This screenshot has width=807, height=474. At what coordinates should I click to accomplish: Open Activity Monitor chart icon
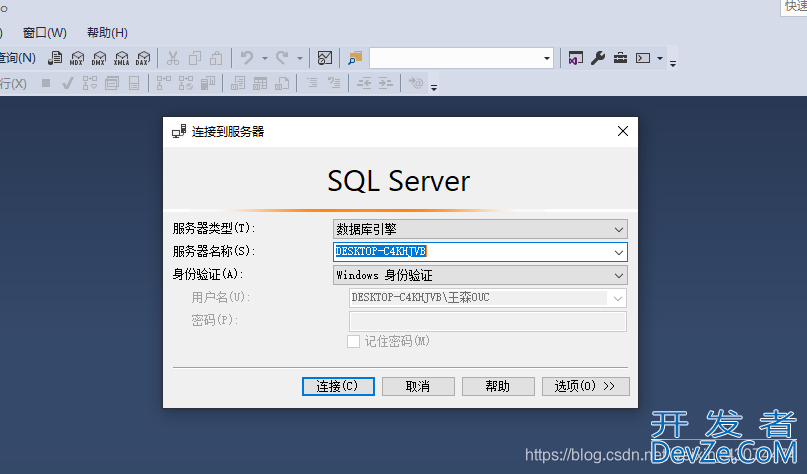(325, 58)
